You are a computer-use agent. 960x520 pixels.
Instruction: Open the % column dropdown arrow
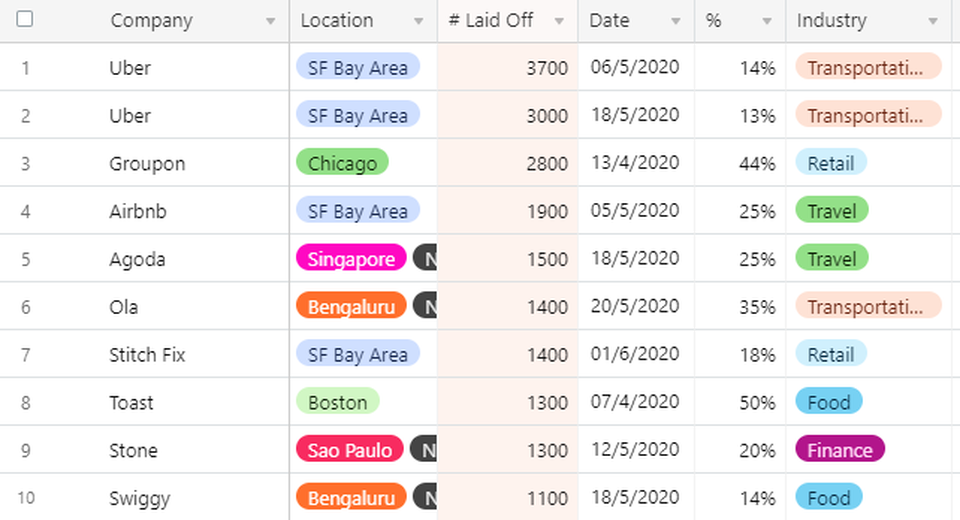767,21
